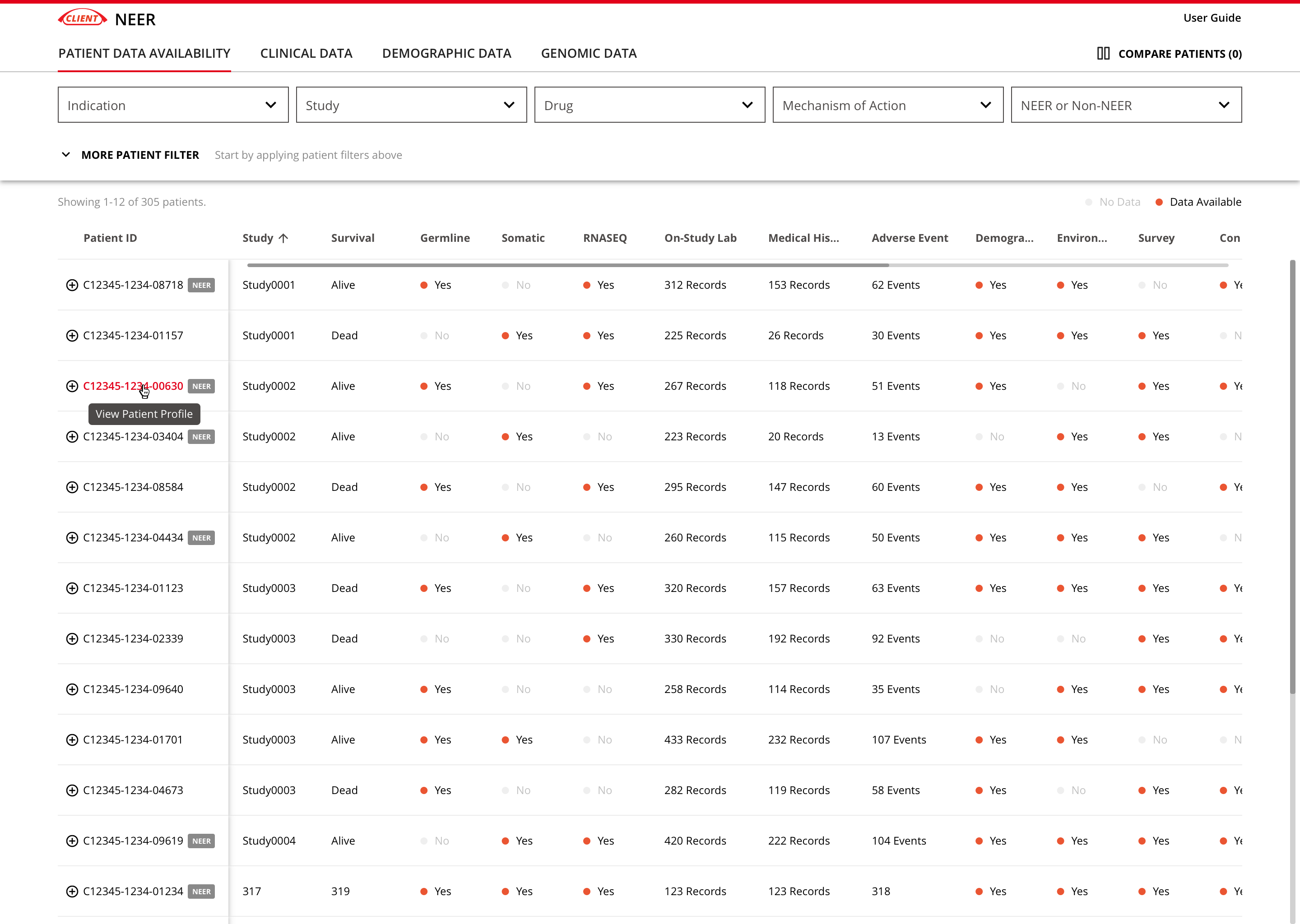Click the horizontal table scrollbar
This screenshot has height=924, width=1300.
(x=567, y=265)
